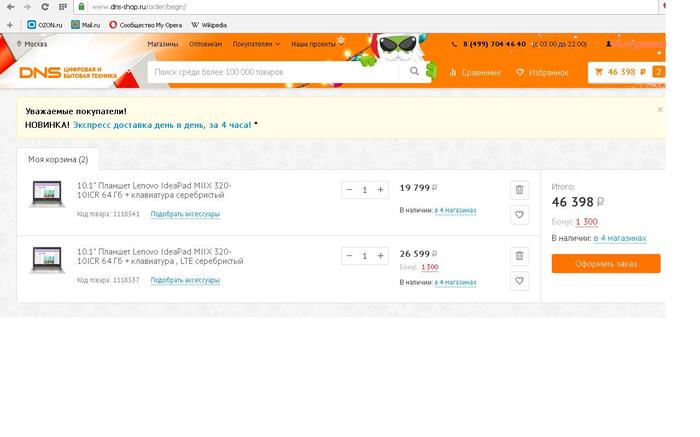Increase quantity of 26 599 ₽ tablet
700x437 pixels.
click(x=380, y=256)
